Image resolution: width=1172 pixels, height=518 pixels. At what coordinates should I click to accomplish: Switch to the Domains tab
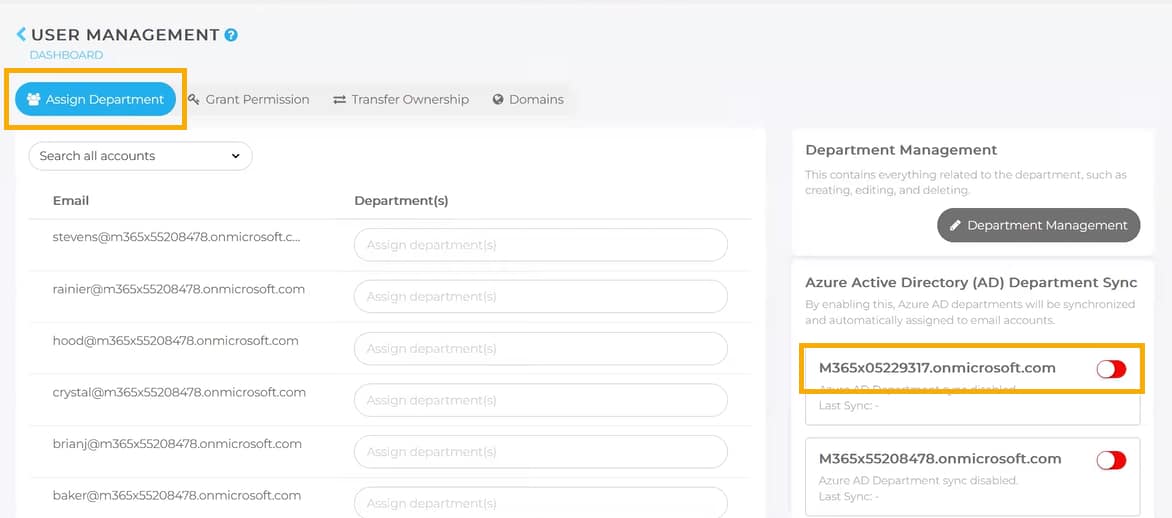pos(536,99)
